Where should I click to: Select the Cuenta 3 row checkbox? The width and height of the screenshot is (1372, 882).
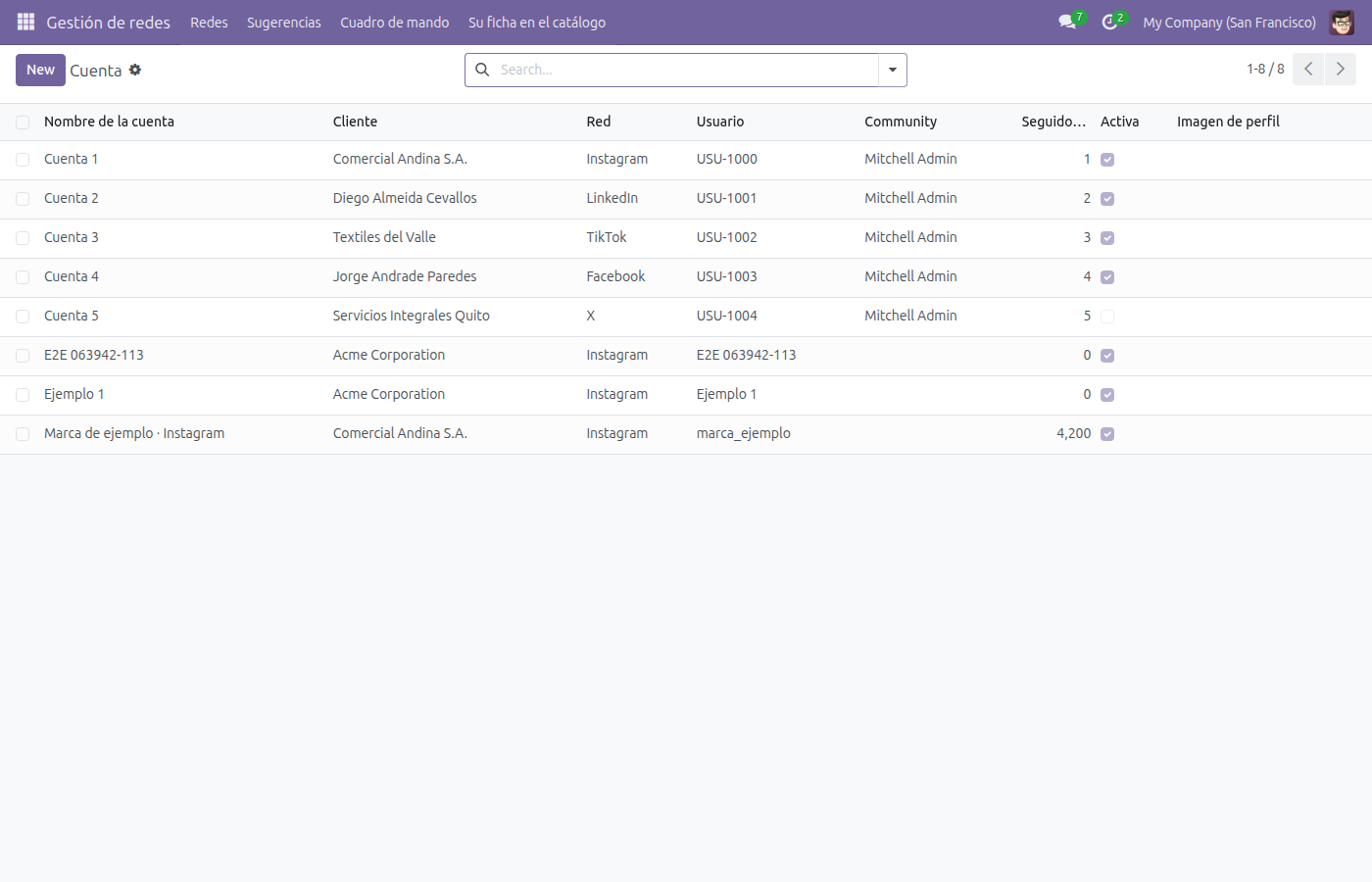23,238
